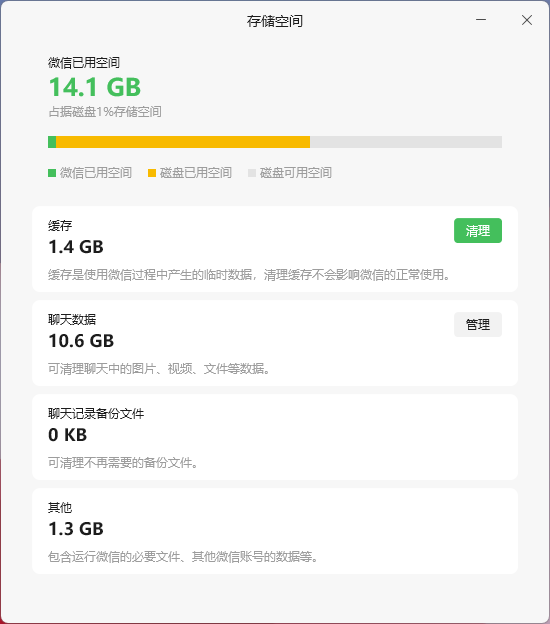Click the gray 磁盘可用空间 legend square
This screenshot has height=624, width=550.
[252, 173]
